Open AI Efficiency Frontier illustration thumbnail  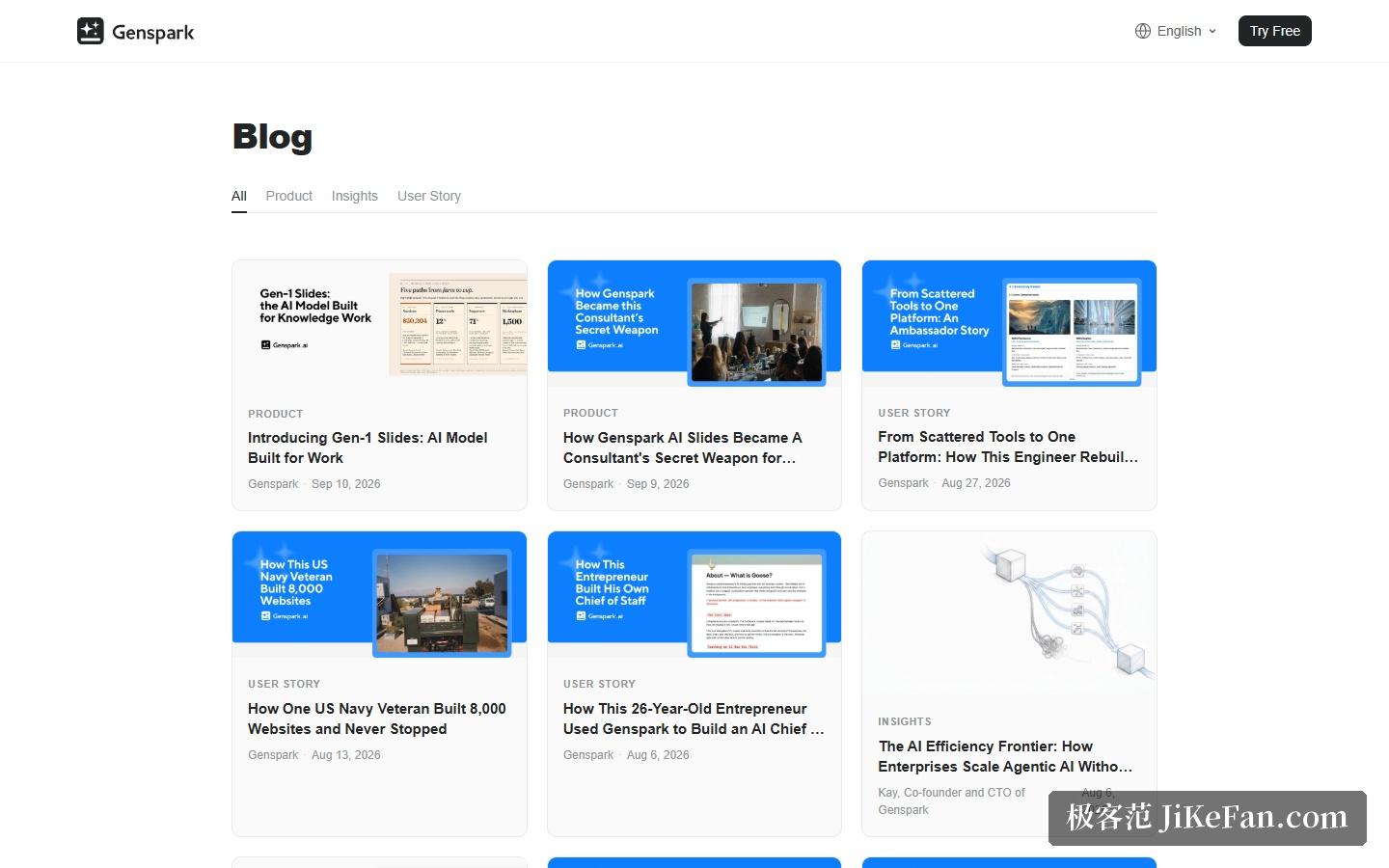tap(1009, 614)
